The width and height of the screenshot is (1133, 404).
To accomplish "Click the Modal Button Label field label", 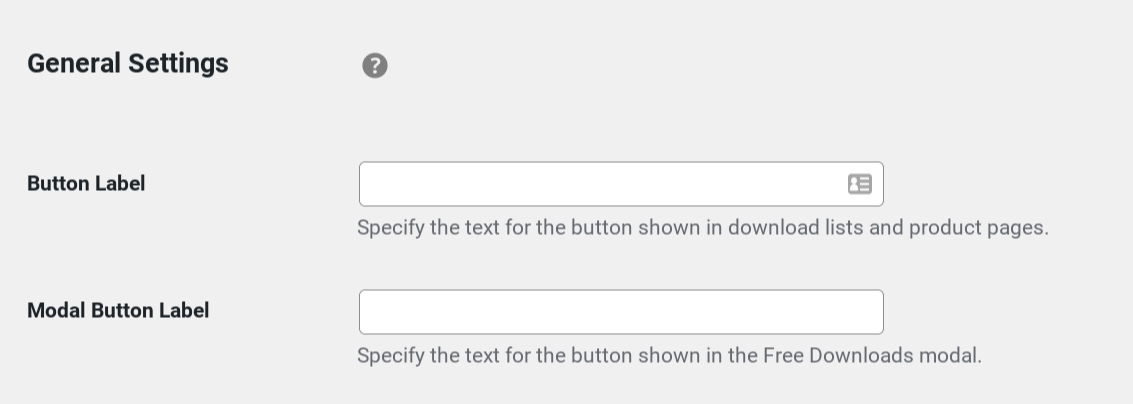I will 118,311.
